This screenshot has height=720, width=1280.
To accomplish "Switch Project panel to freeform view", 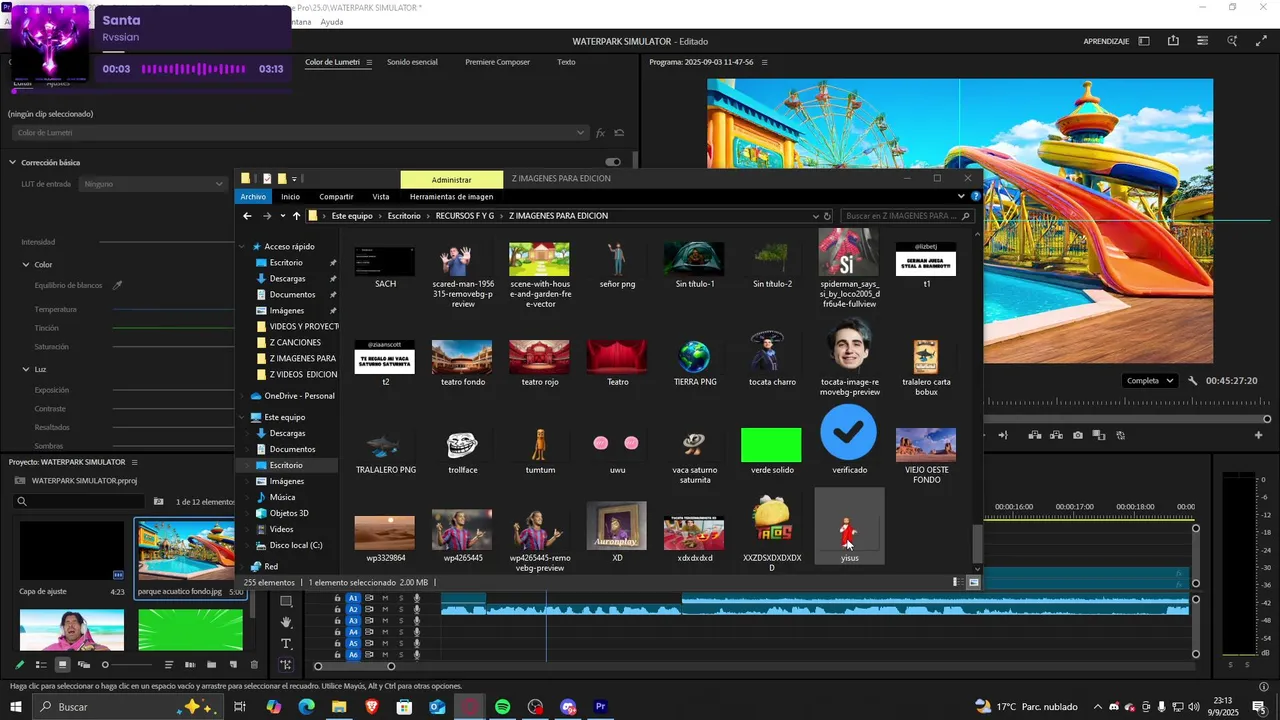I will pyautogui.click(x=84, y=665).
